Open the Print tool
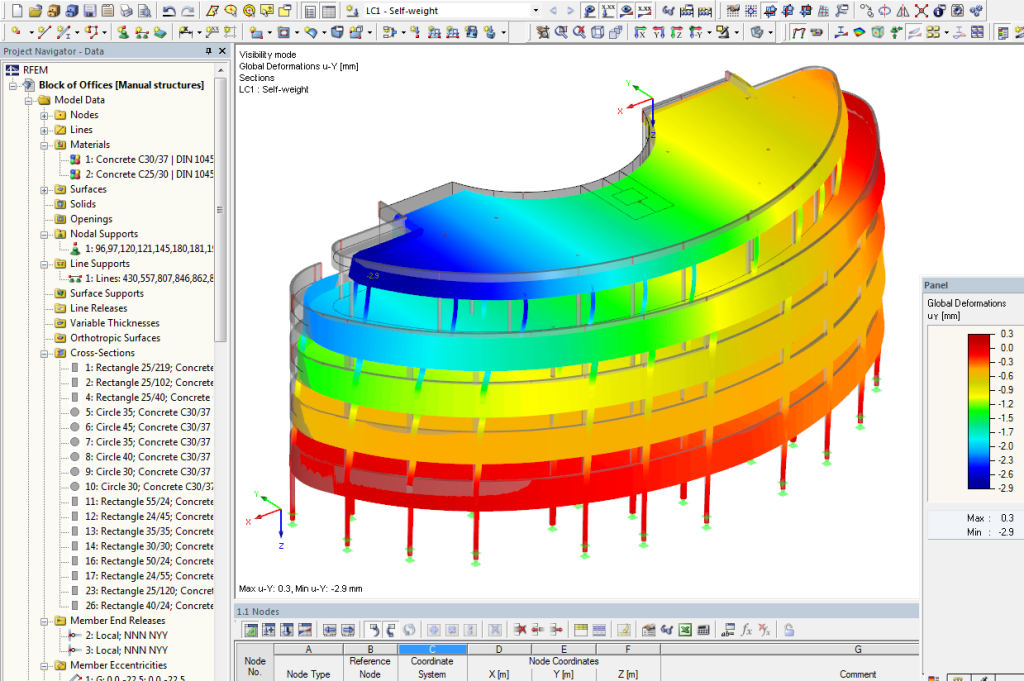Image resolution: width=1024 pixels, height=681 pixels. 127,10
